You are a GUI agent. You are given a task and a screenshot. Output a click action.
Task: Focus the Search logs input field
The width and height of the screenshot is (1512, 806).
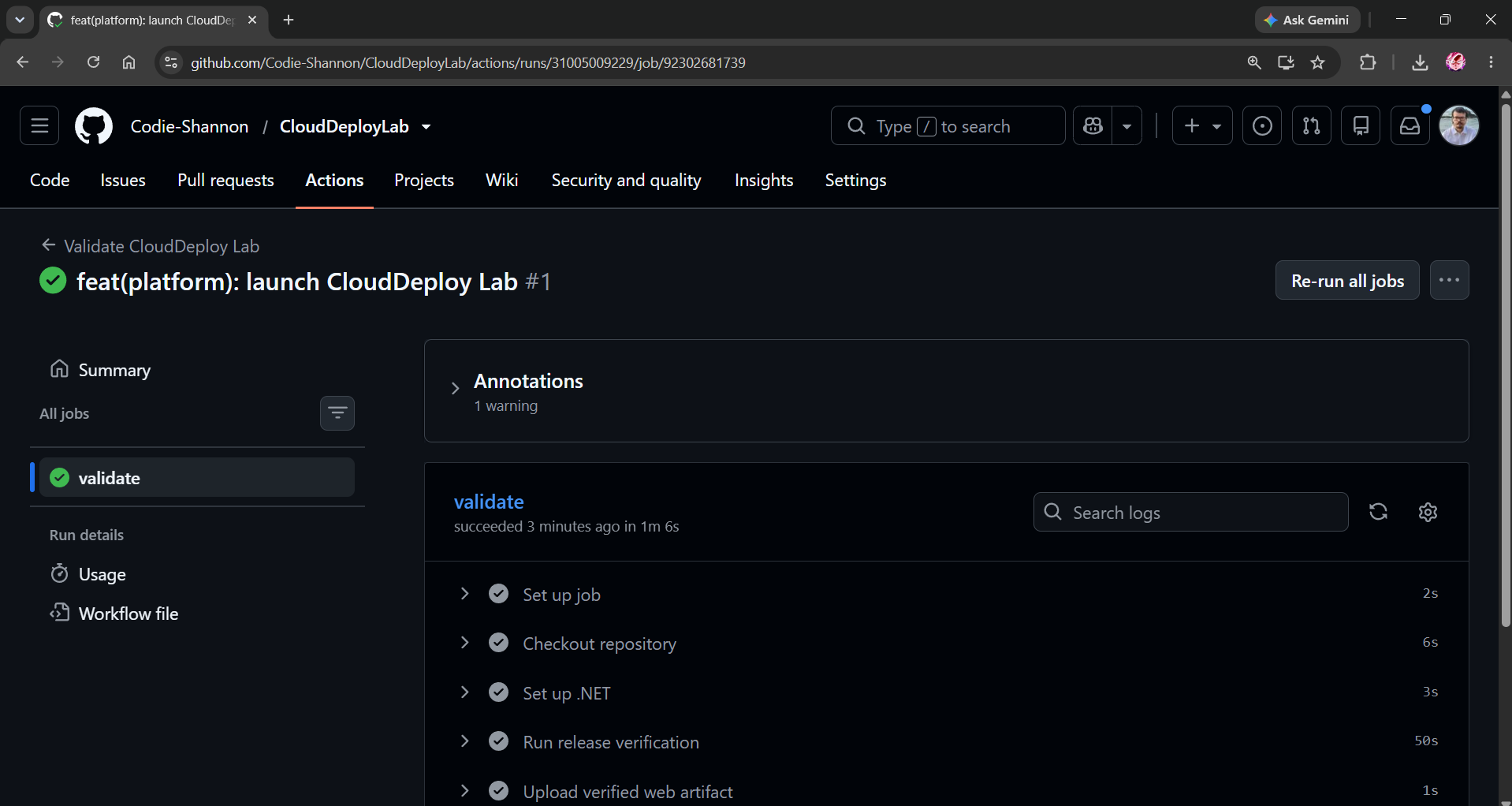coord(1190,512)
